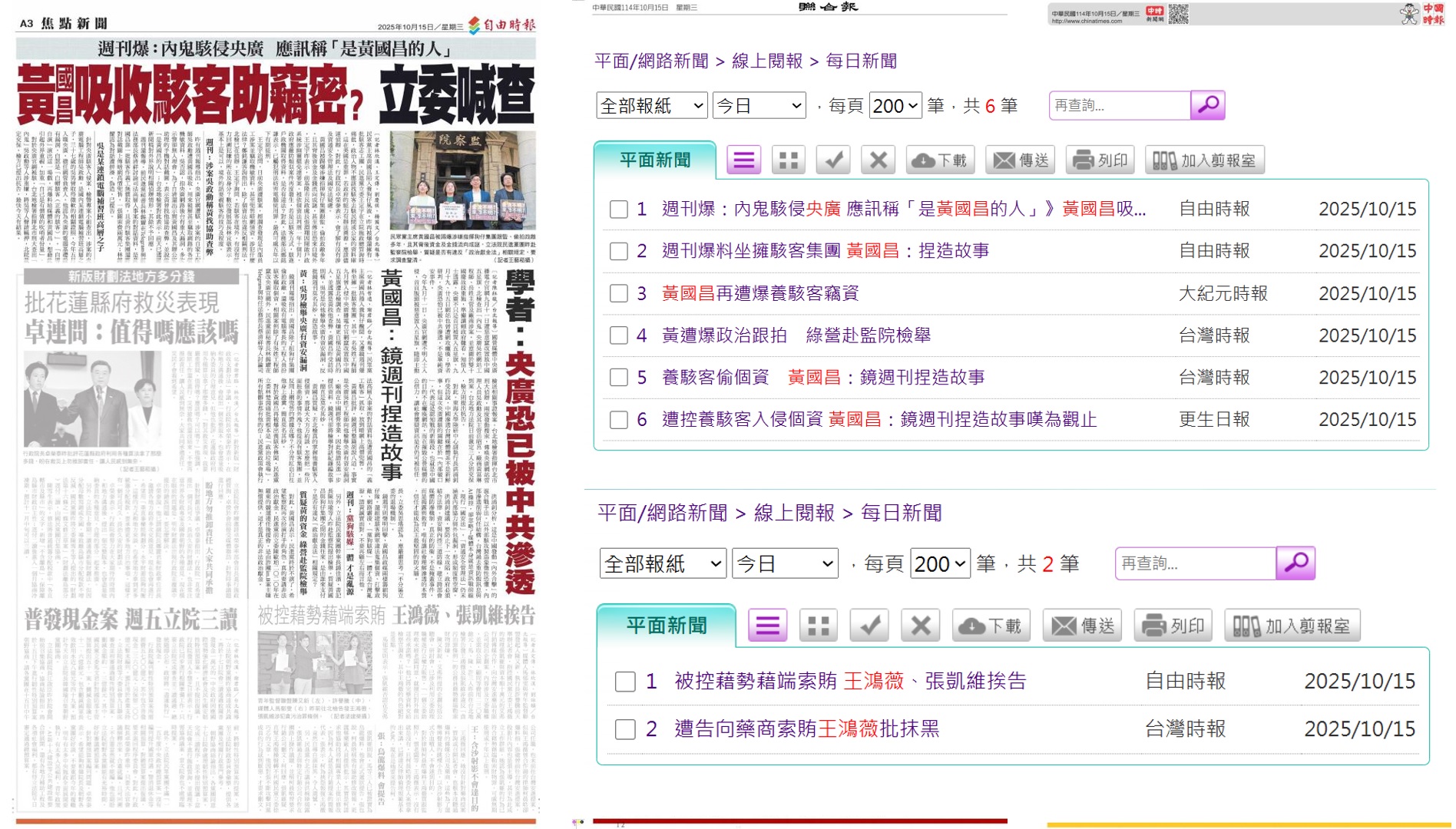Open article 養駭客偷個資 黃國昌：鏡週刊捏造故事

(x=823, y=378)
